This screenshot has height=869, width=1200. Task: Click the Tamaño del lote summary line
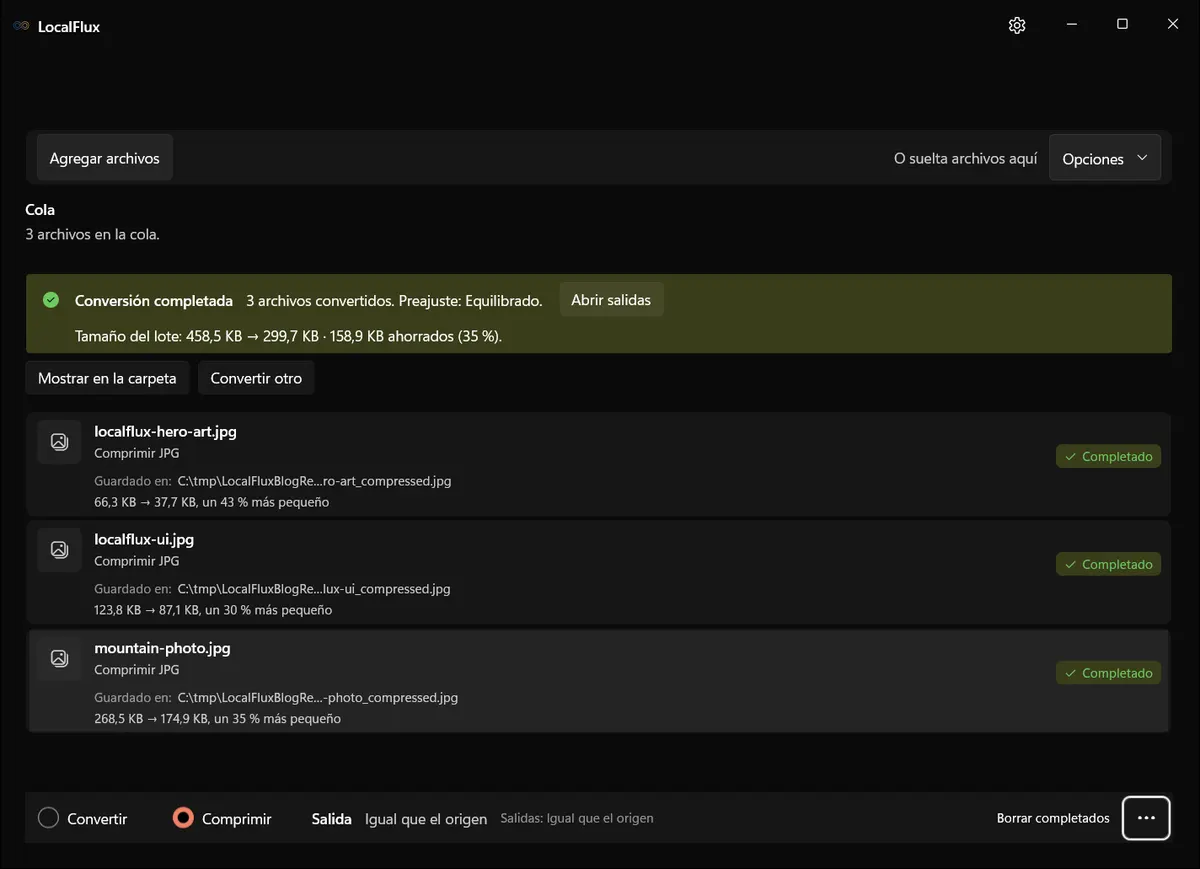[x=288, y=336]
